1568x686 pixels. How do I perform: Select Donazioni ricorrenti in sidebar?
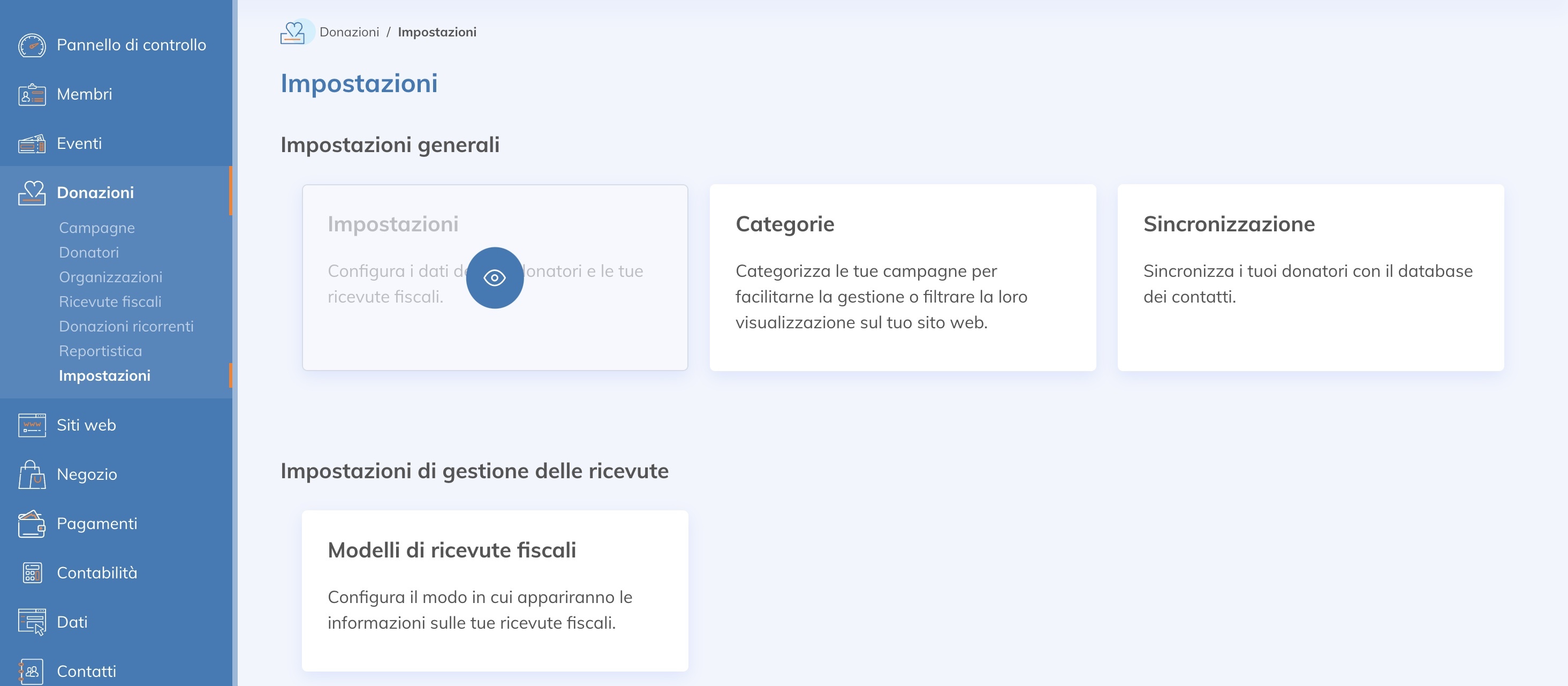click(126, 326)
